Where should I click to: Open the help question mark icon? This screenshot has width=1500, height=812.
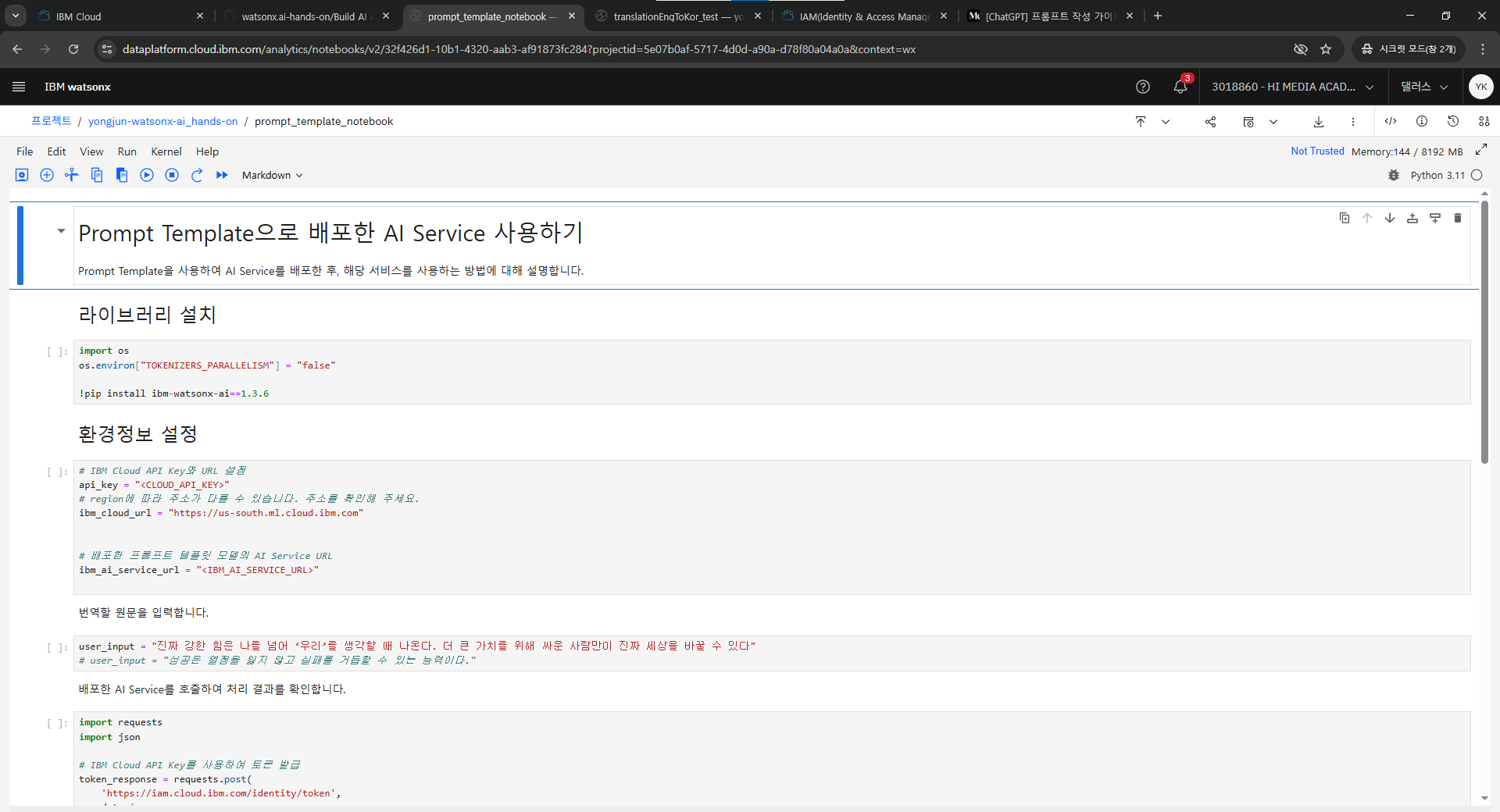1143,87
